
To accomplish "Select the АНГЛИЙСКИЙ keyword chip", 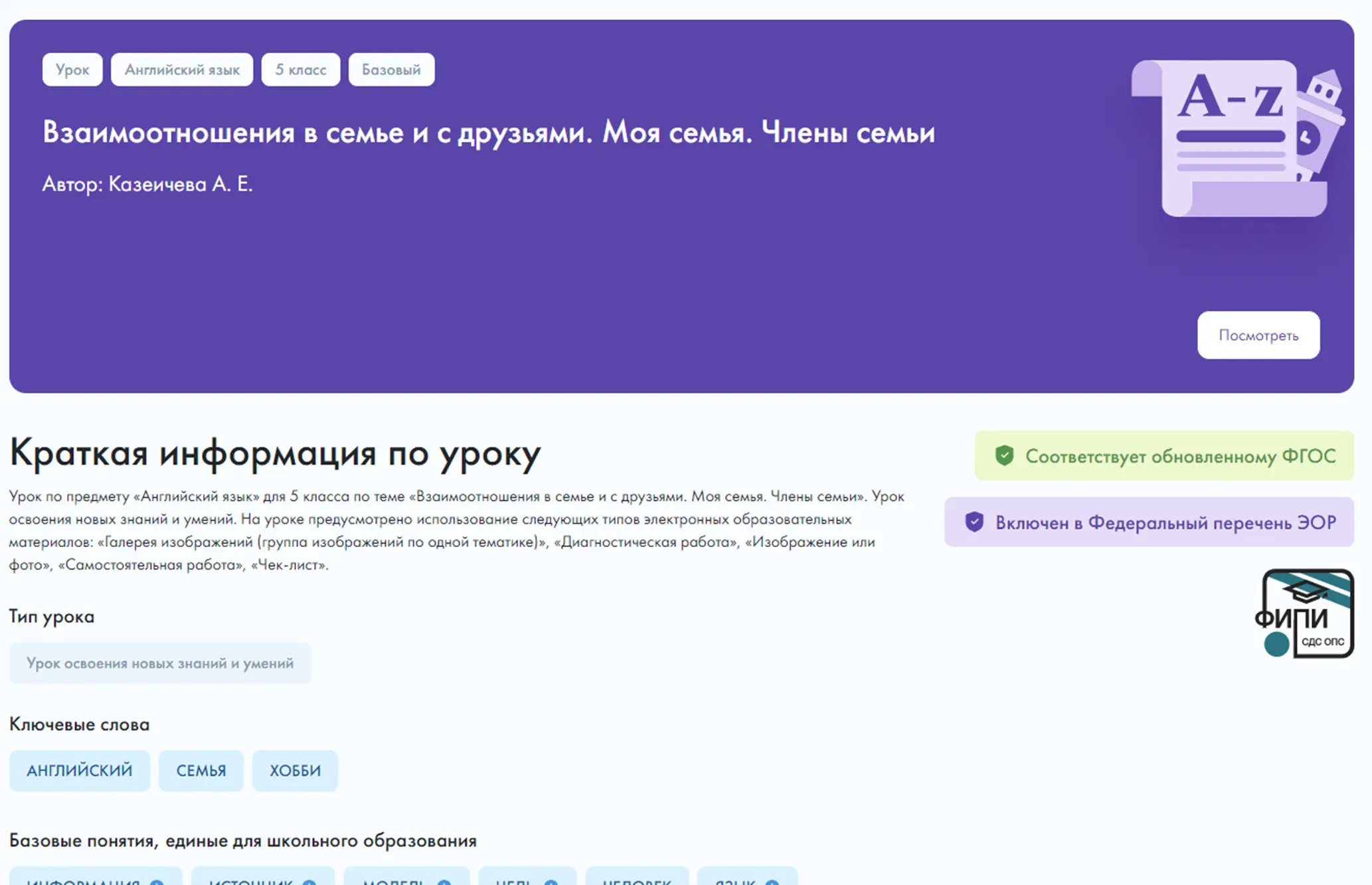I will click(x=80, y=771).
